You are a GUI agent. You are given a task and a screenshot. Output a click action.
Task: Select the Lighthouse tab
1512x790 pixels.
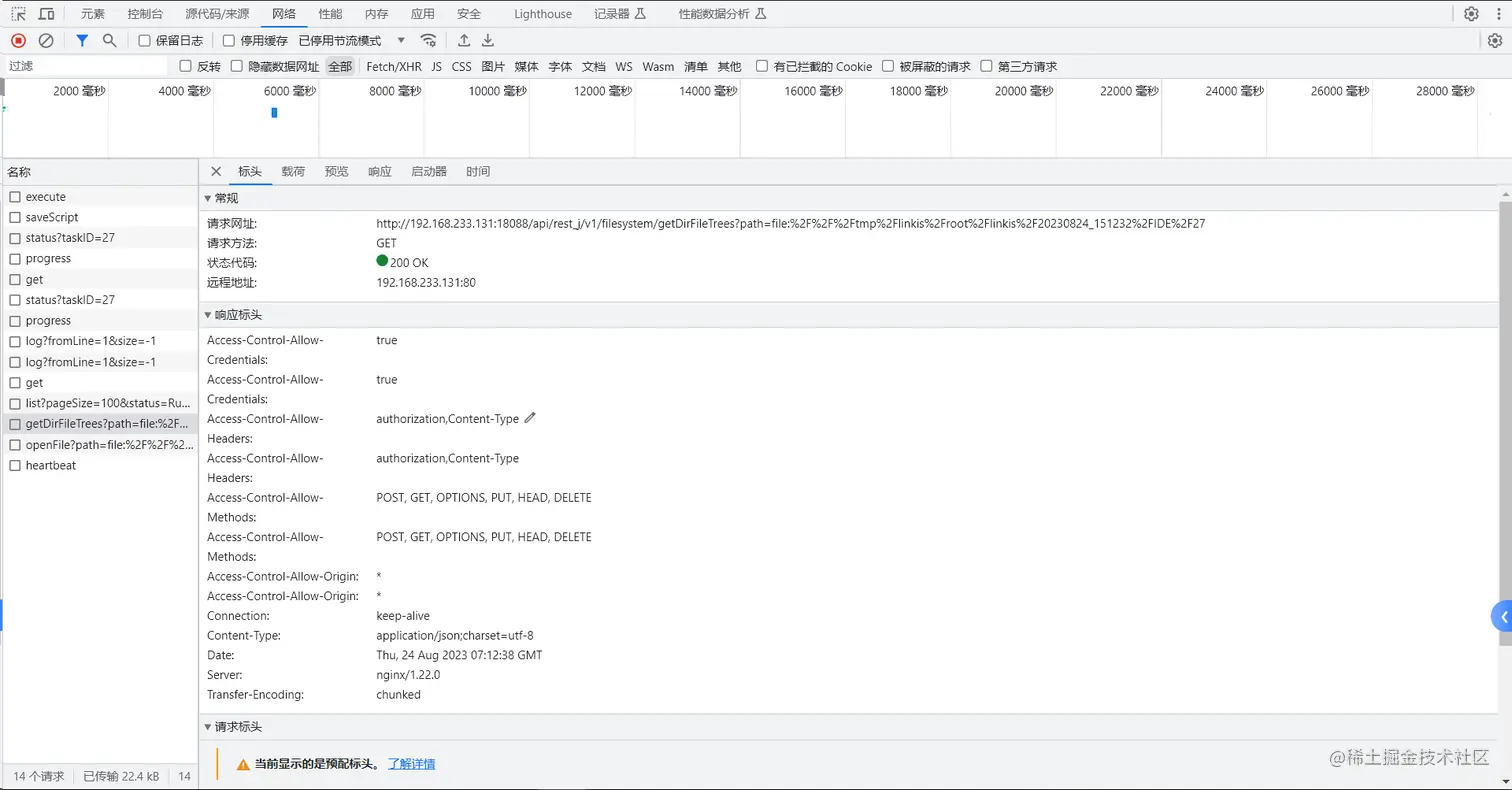point(543,14)
